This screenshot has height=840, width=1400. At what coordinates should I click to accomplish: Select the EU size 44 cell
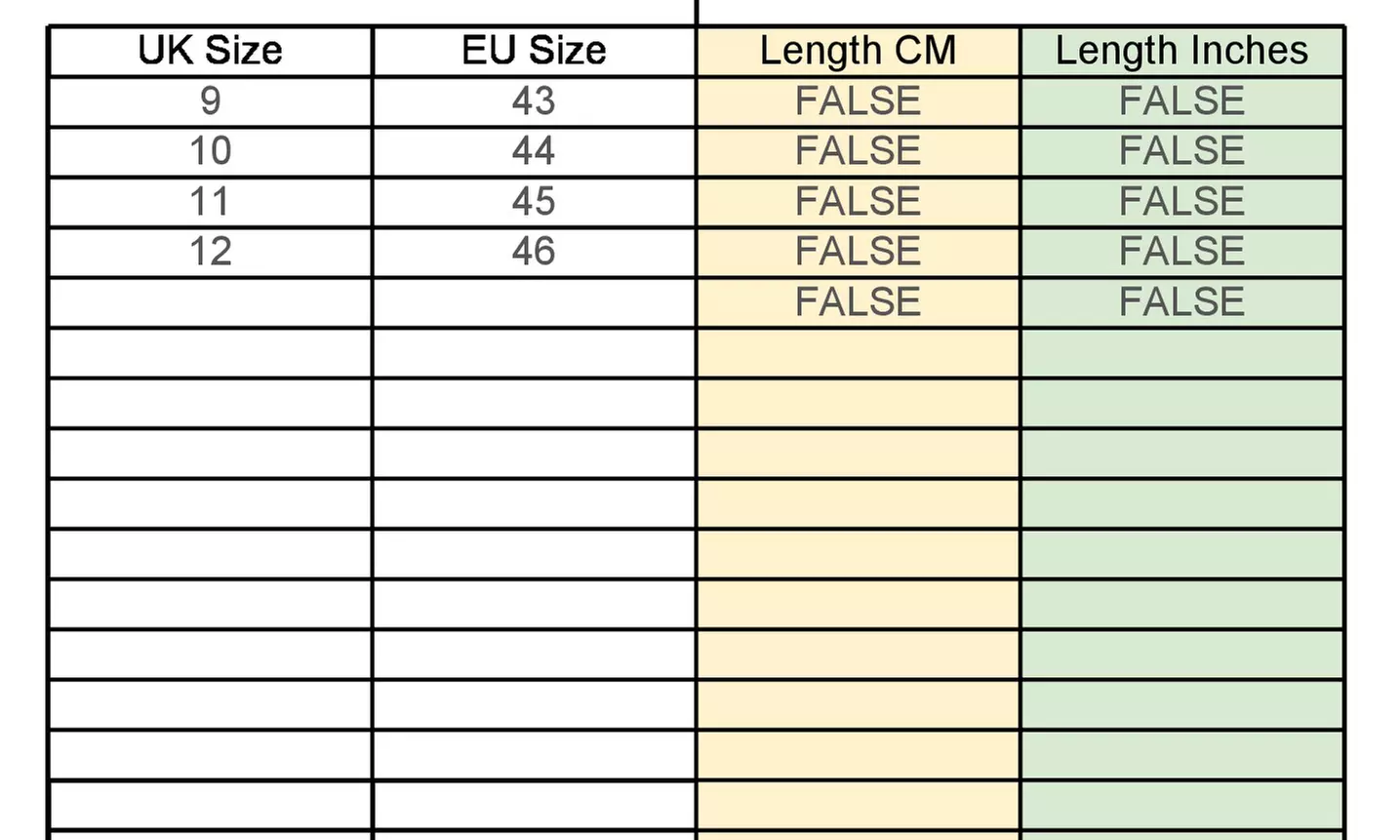pyautogui.click(x=534, y=151)
